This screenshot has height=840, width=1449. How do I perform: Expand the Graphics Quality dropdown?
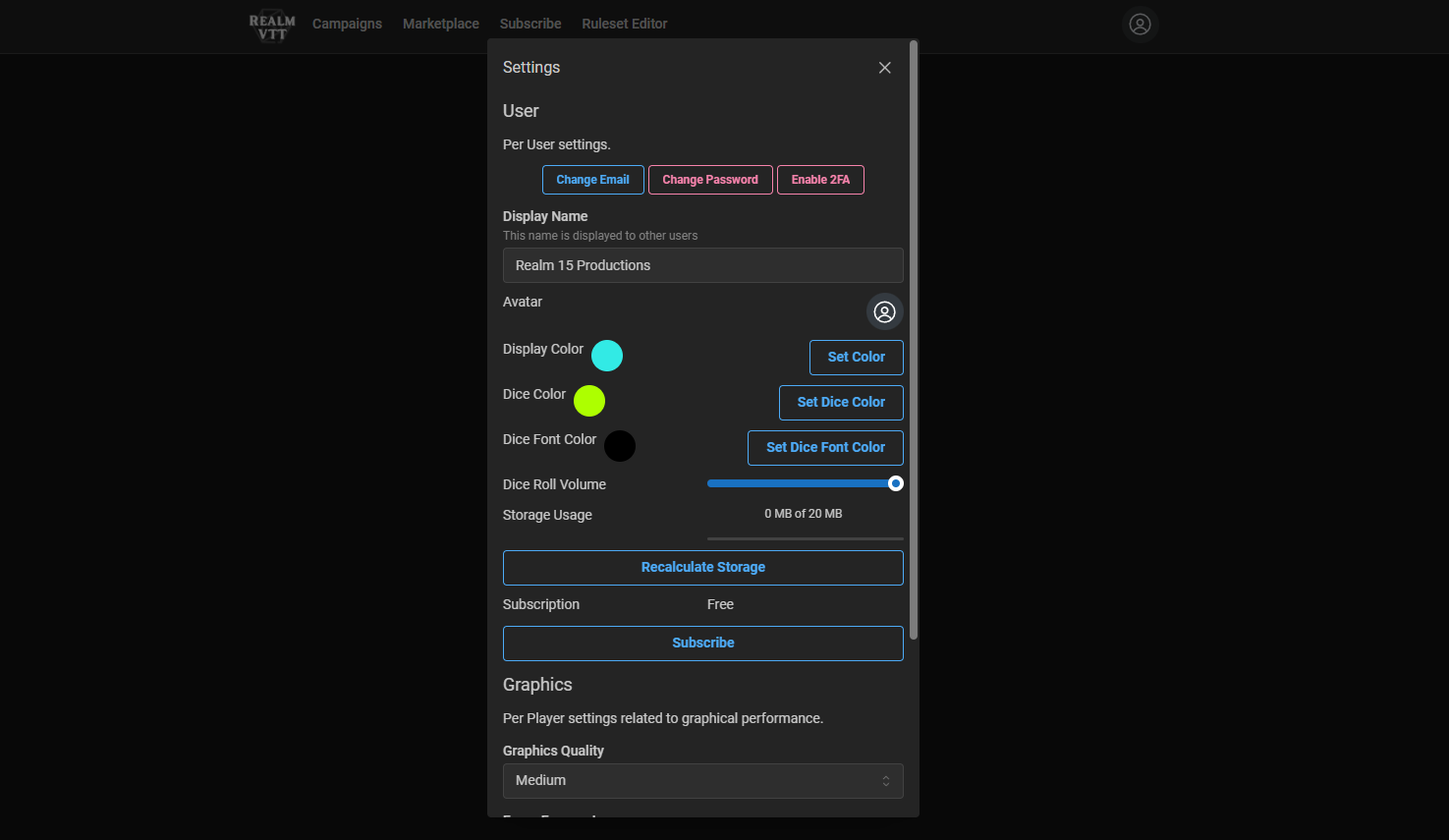click(702, 781)
